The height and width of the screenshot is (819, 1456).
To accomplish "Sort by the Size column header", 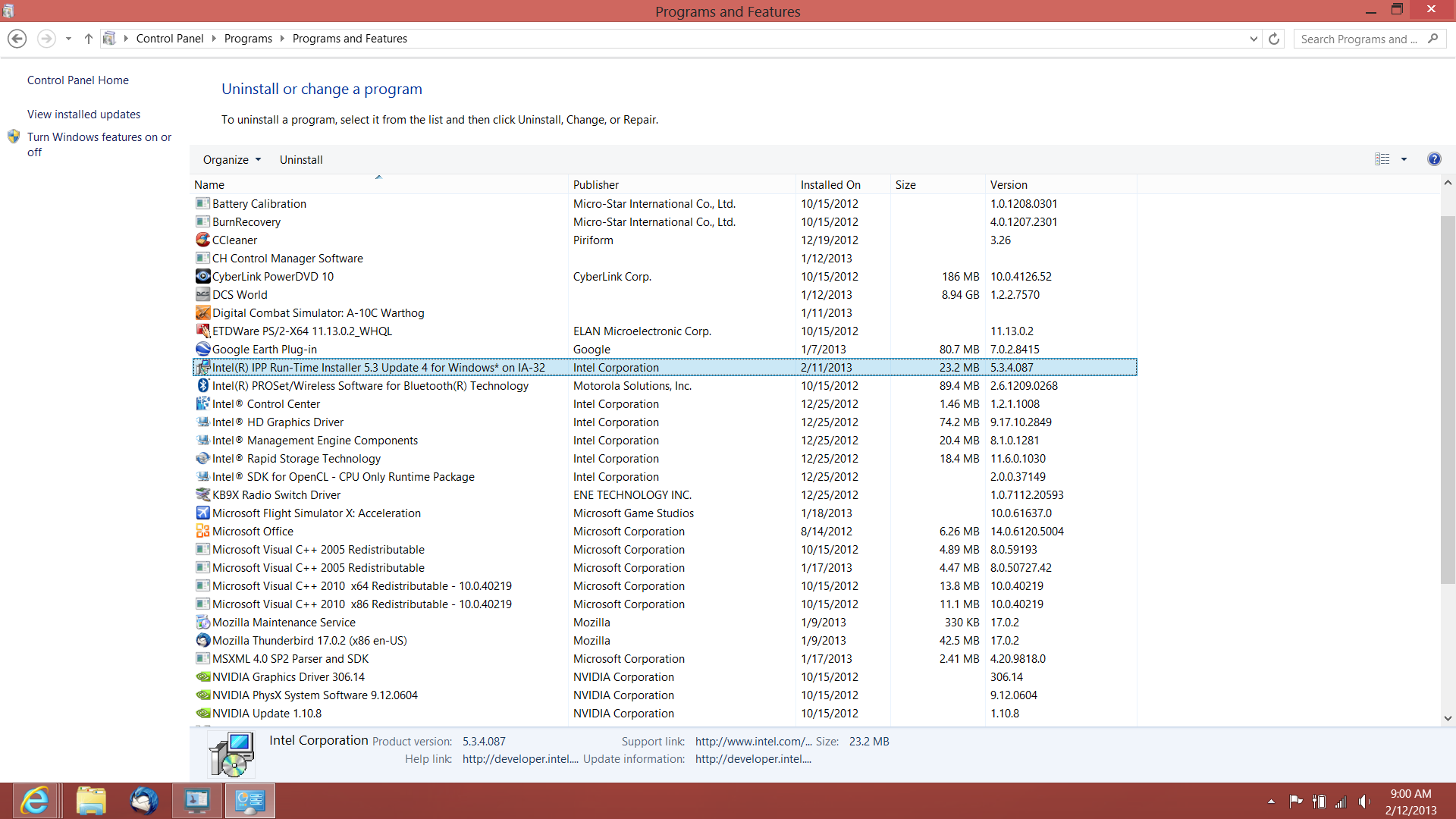I will (x=937, y=184).
